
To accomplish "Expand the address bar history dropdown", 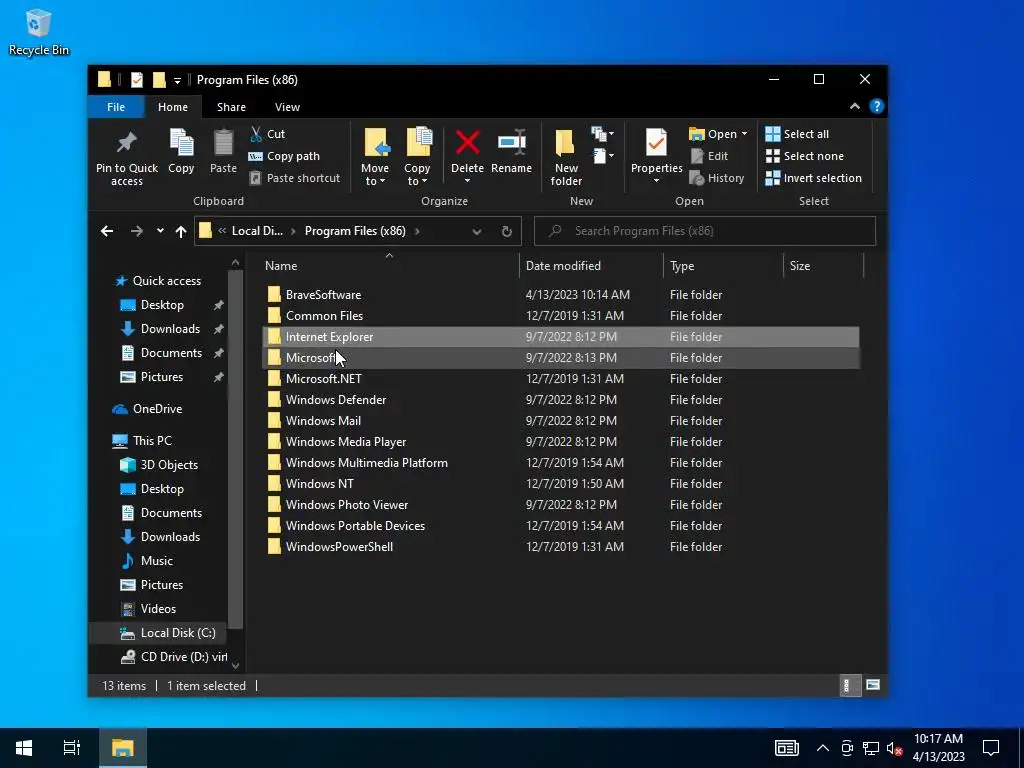I will tap(477, 232).
